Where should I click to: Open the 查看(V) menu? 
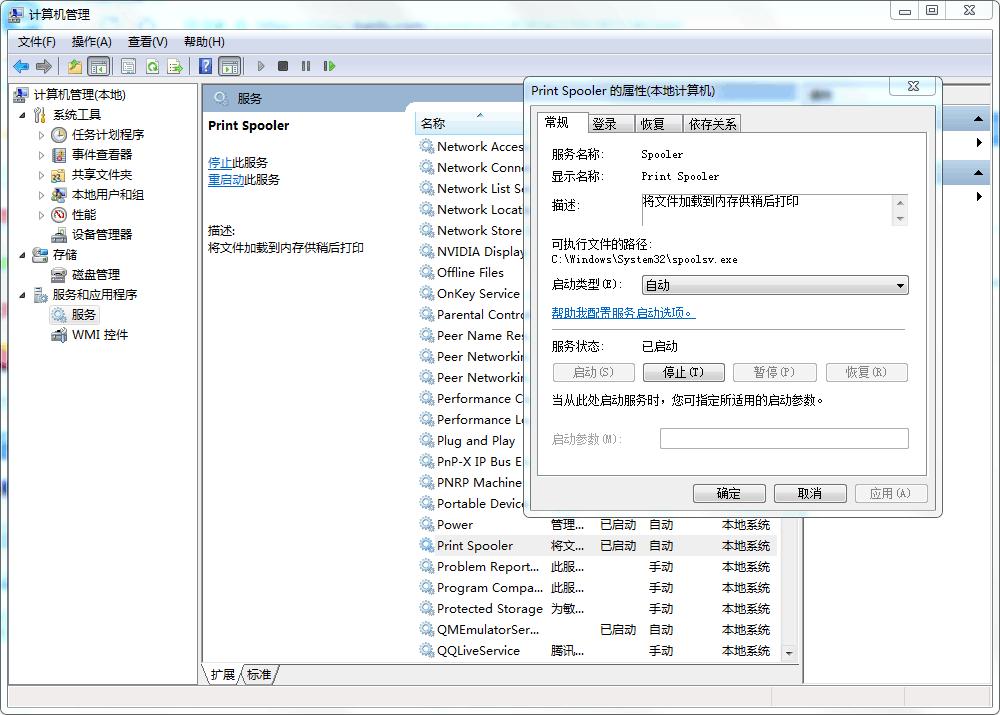point(146,41)
